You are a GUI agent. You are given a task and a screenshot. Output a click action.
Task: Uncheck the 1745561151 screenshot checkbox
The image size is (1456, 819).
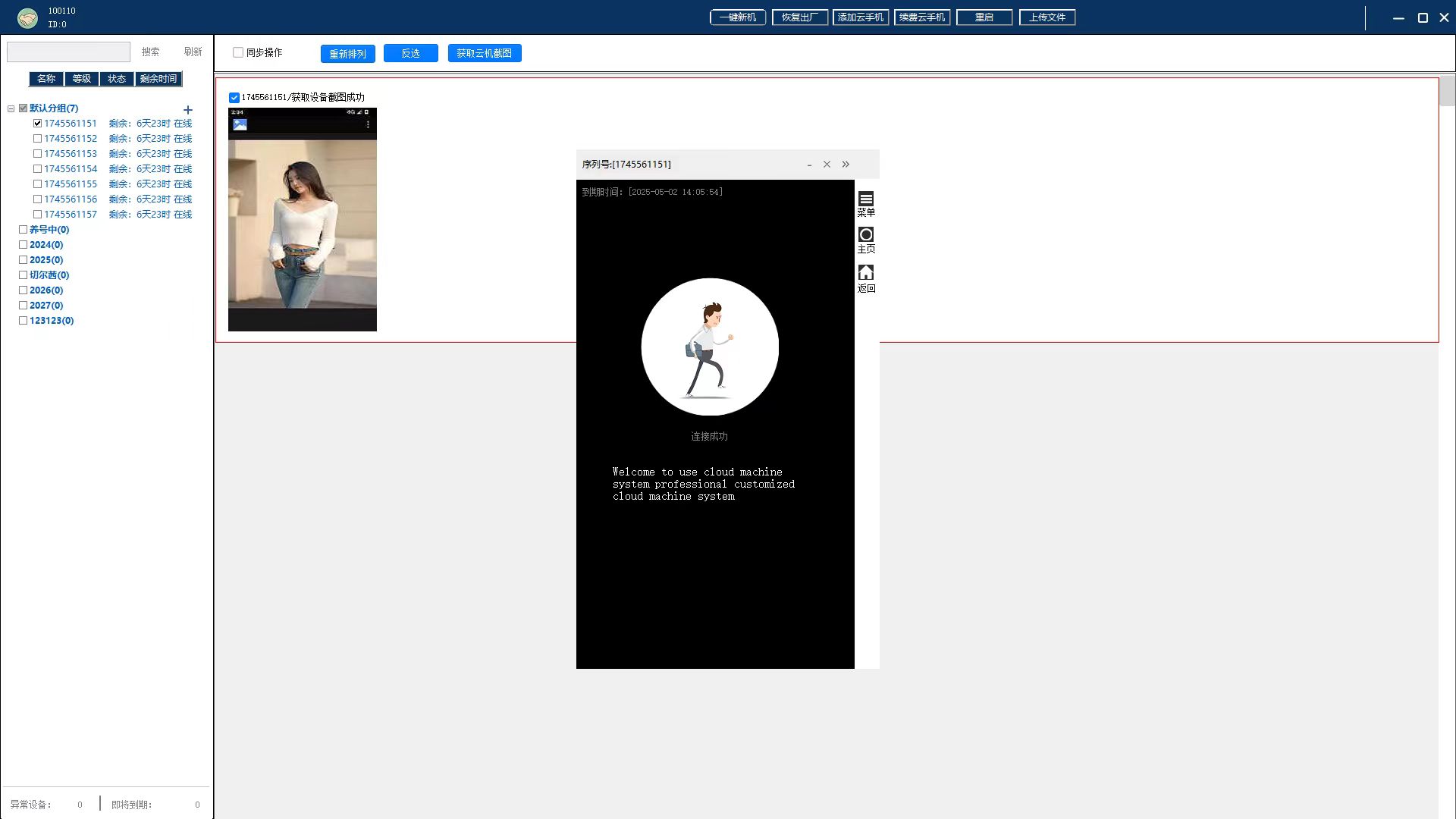click(x=234, y=98)
